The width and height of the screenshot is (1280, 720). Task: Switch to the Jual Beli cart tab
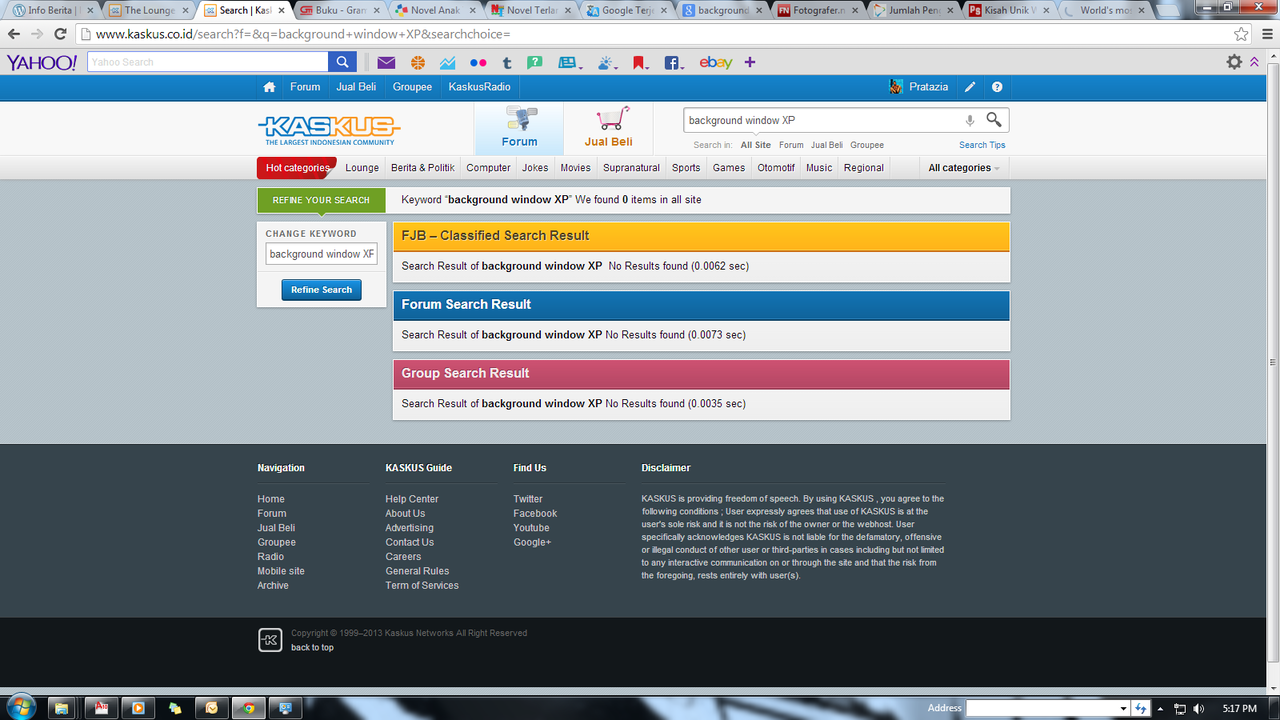tap(608, 129)
